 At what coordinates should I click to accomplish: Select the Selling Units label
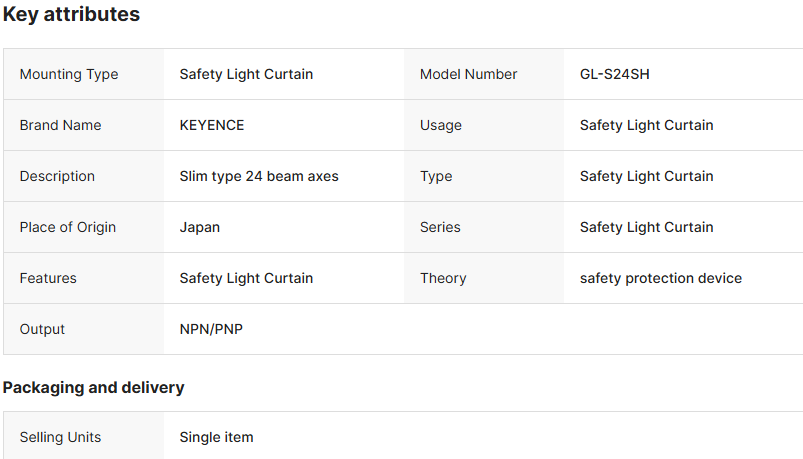(x=60, y=437)
